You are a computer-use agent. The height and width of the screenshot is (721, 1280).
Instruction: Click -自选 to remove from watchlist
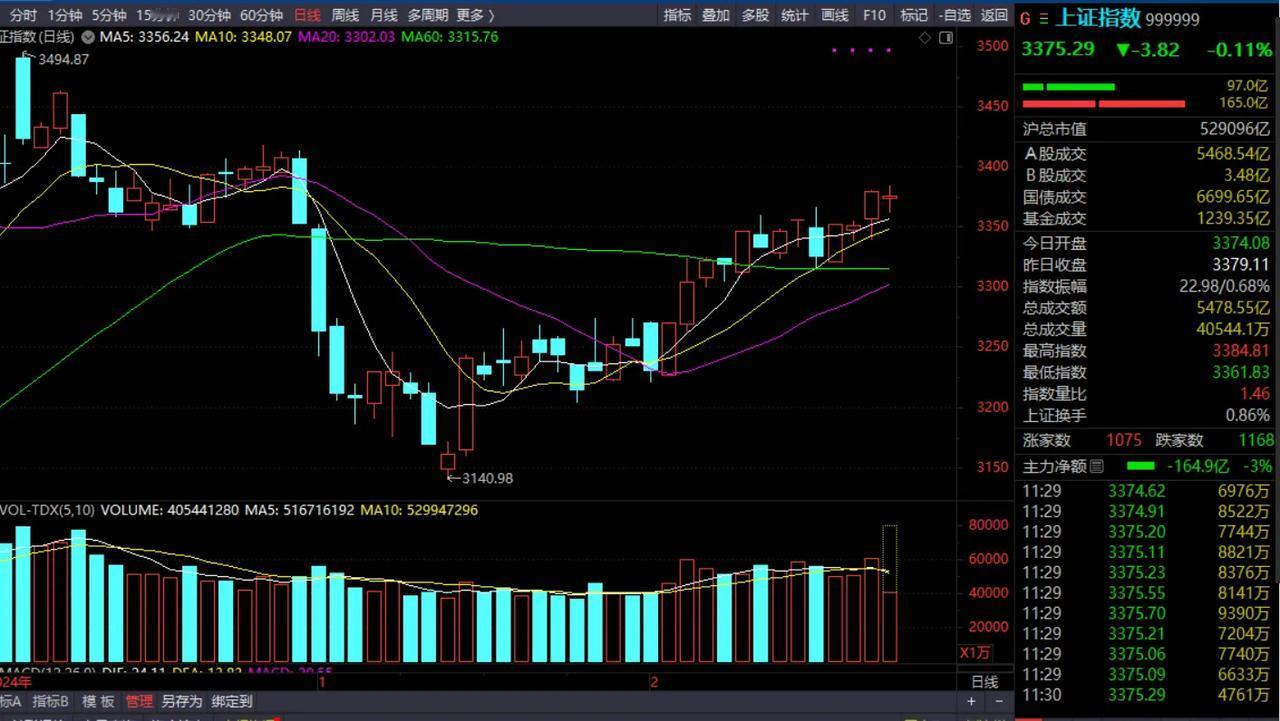click(954, 15)
